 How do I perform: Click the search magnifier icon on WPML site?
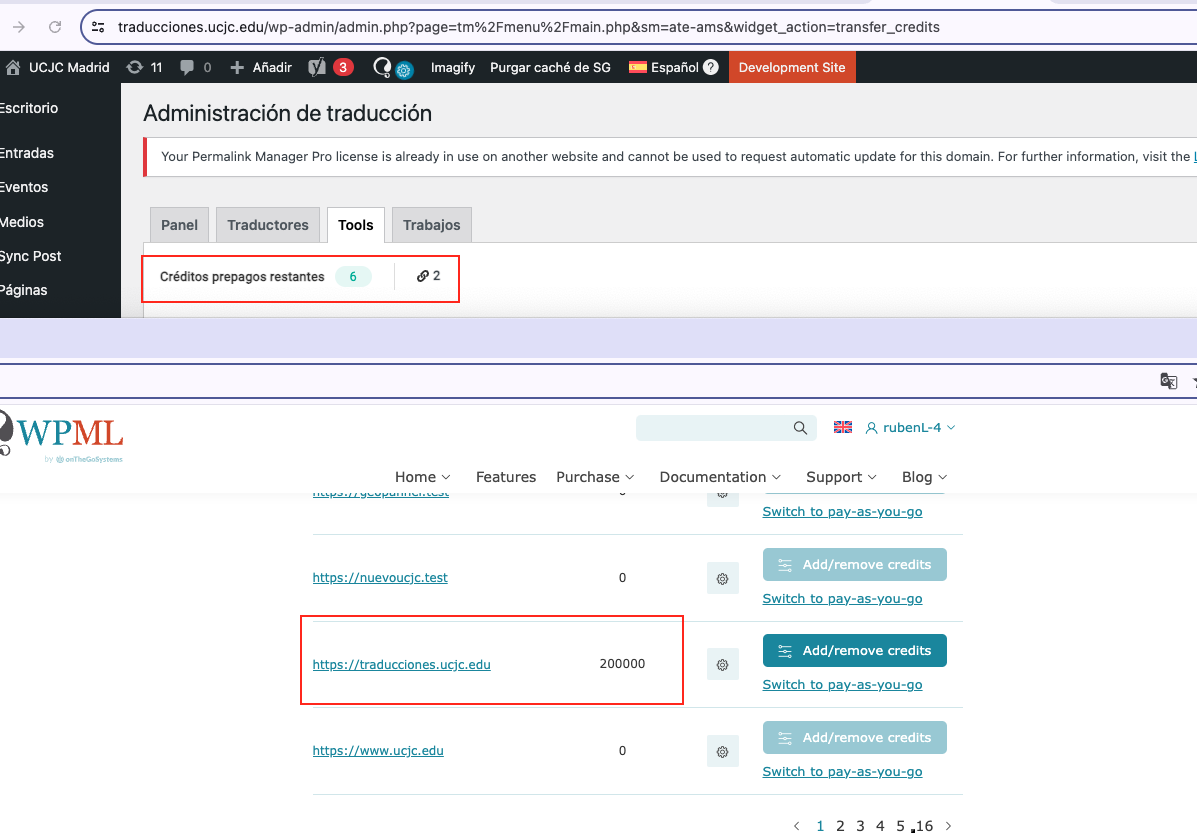pos(800,428)
